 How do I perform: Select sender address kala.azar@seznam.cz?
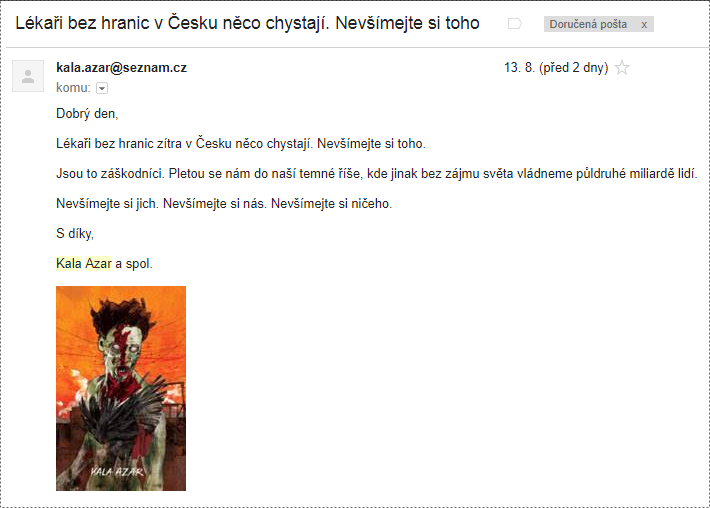click(x=121, y=67)
